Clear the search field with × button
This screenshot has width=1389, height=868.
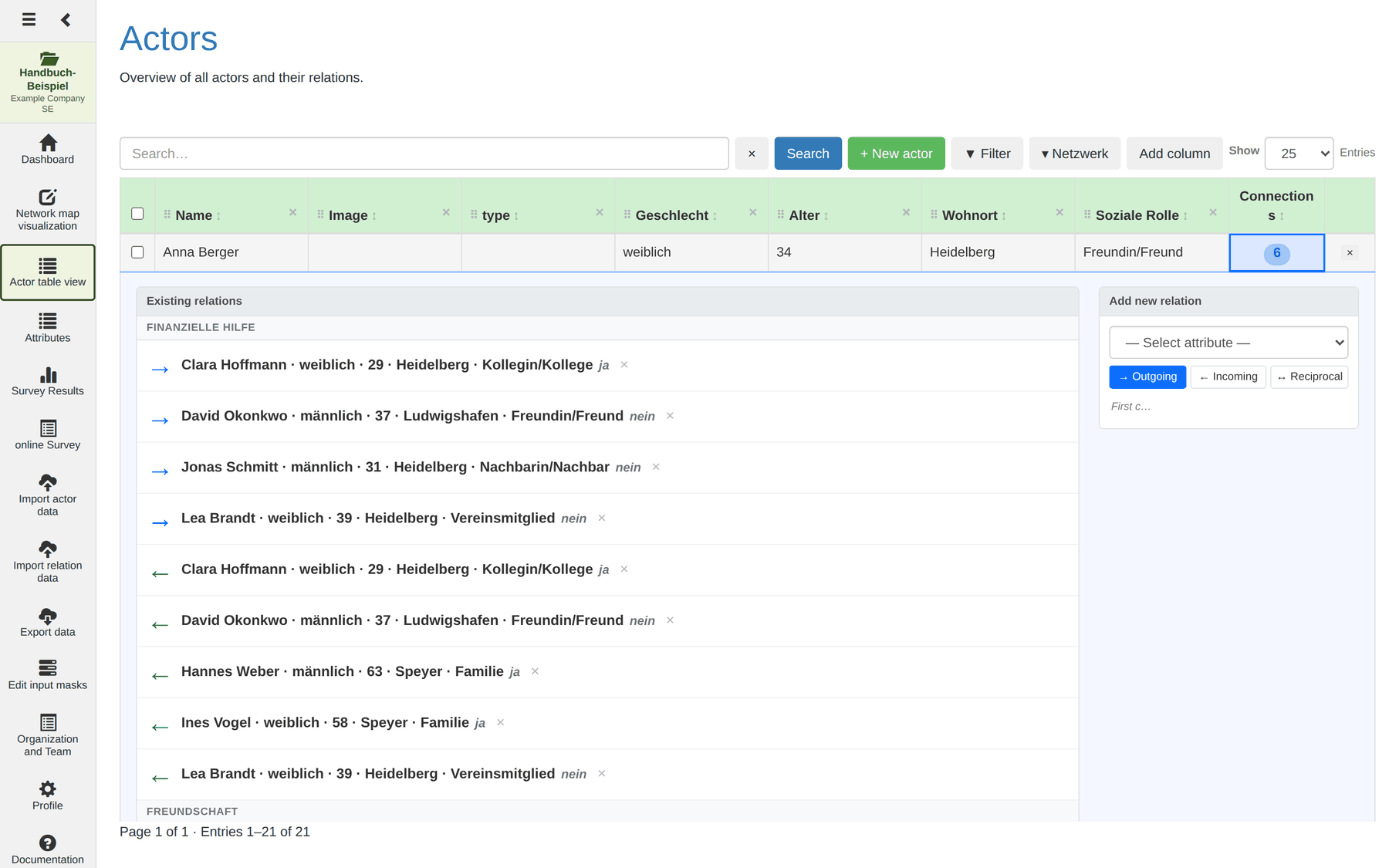[752, 154]
